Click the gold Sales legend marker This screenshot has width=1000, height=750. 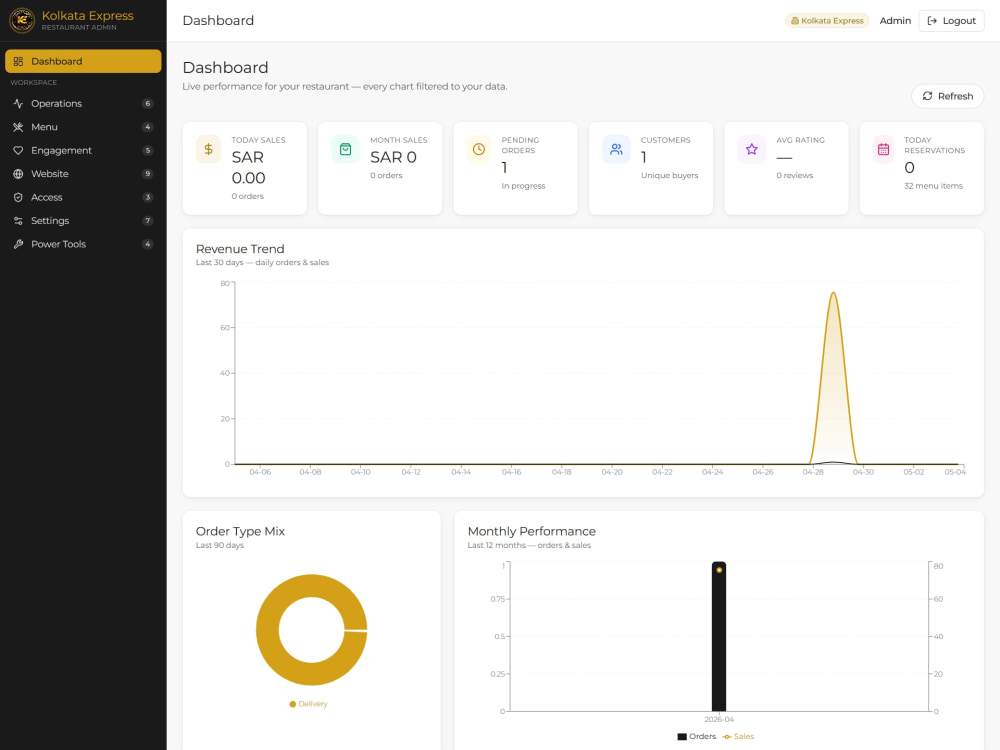(726, 737)
